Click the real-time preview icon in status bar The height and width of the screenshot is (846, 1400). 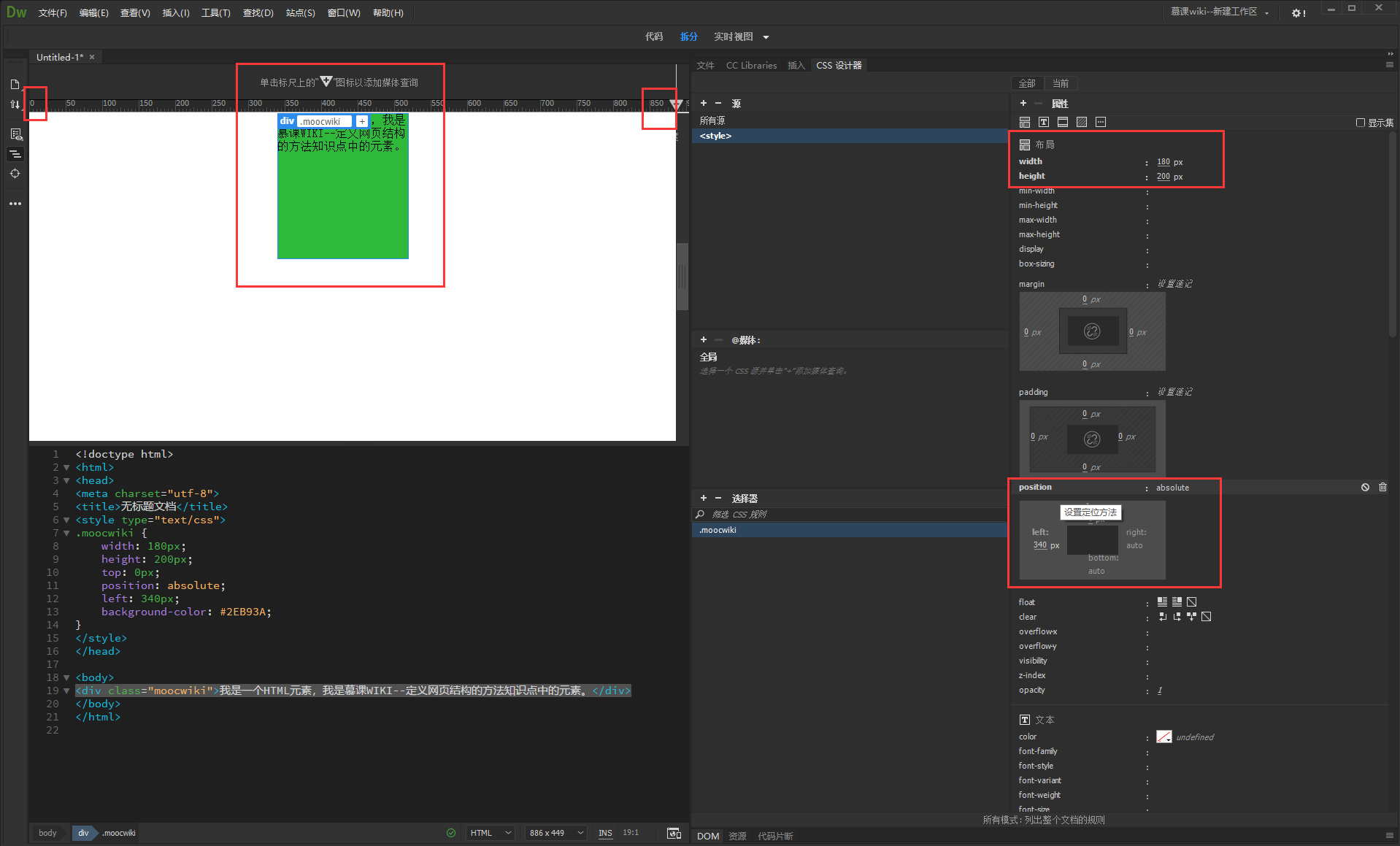click(x=674, y=833)
